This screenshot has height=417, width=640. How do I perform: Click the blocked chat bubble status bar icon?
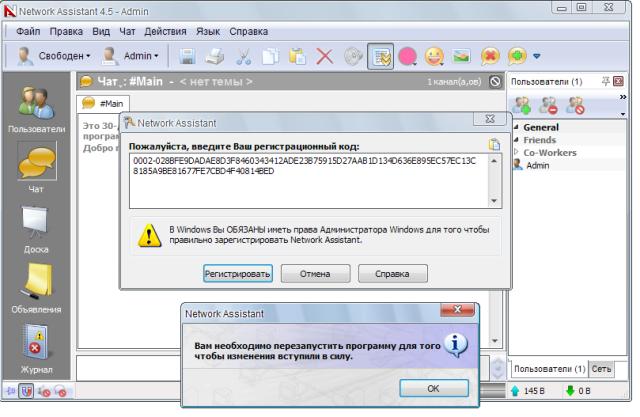pos(60,392)
